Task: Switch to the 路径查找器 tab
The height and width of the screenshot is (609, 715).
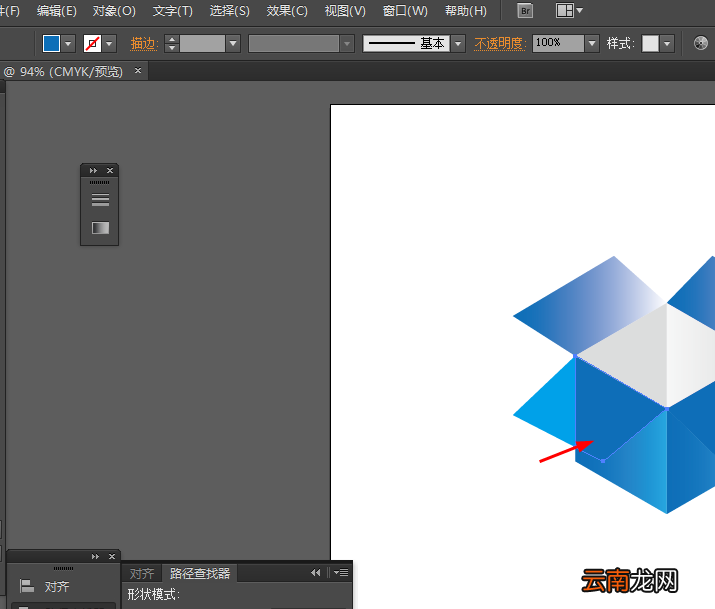Action: 200,573
